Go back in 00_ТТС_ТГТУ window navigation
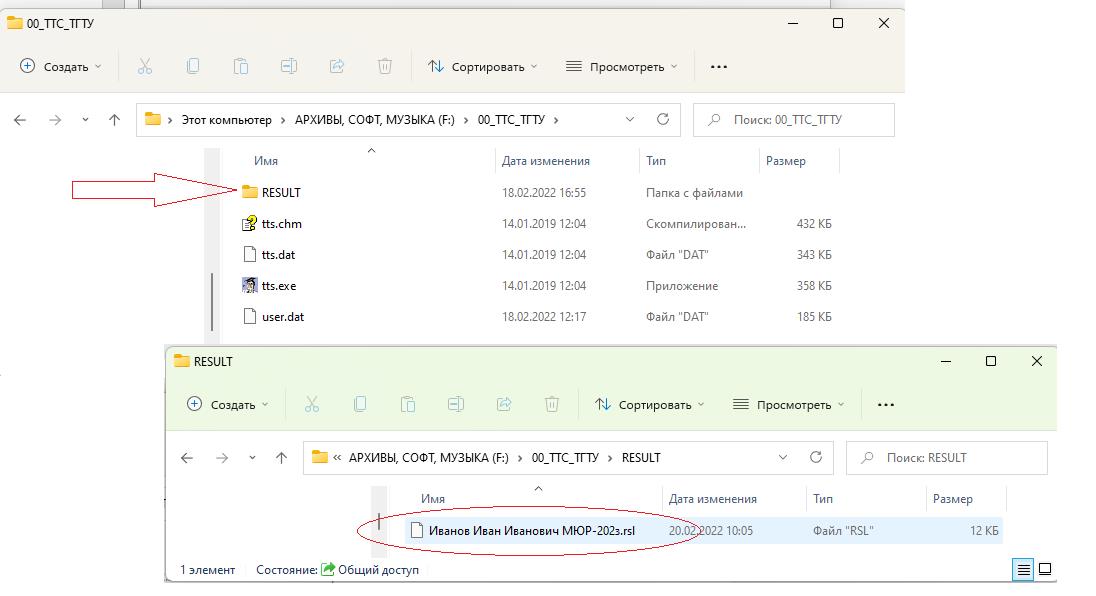Screen dimensions: 1096x596 pos(20,120)
